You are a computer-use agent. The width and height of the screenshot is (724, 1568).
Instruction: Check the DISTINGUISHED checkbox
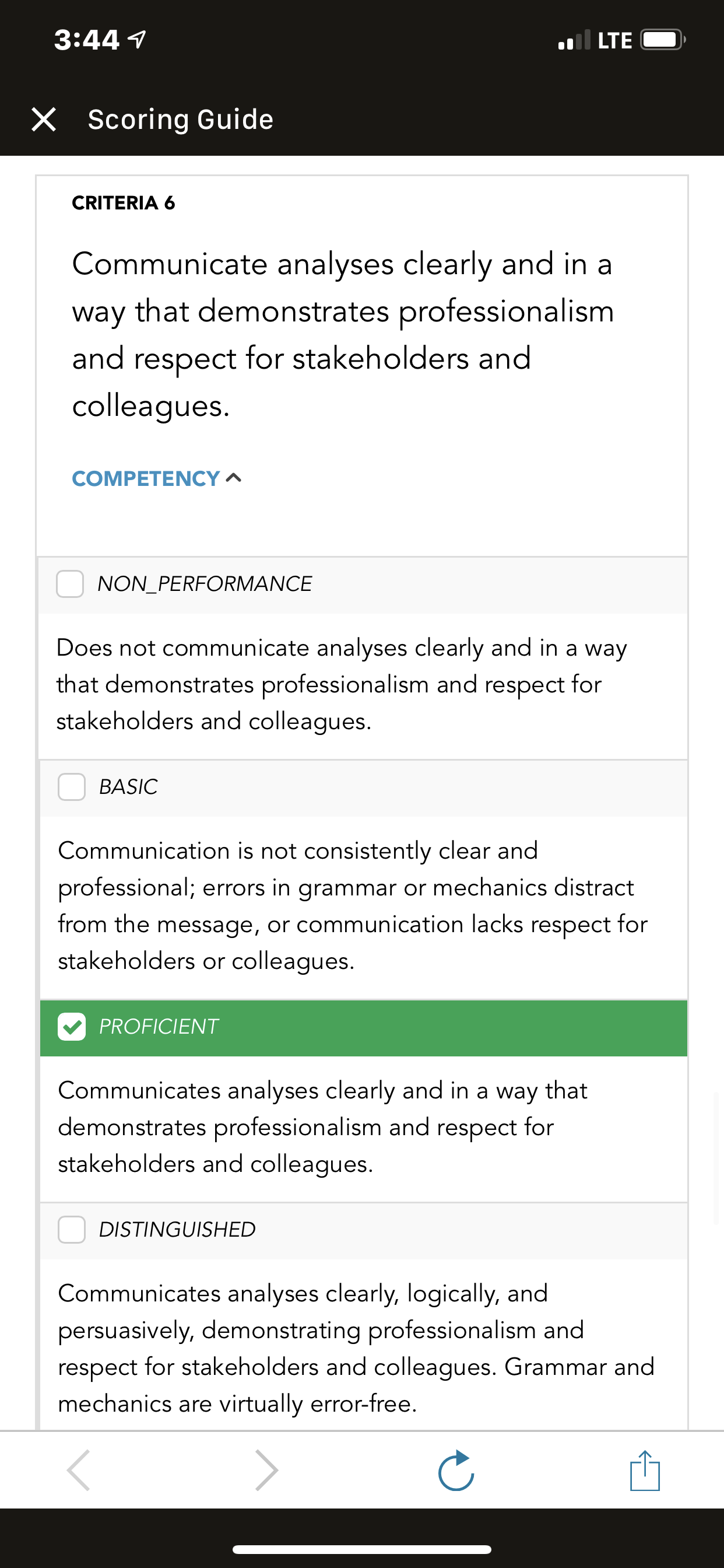[72, 1230]
